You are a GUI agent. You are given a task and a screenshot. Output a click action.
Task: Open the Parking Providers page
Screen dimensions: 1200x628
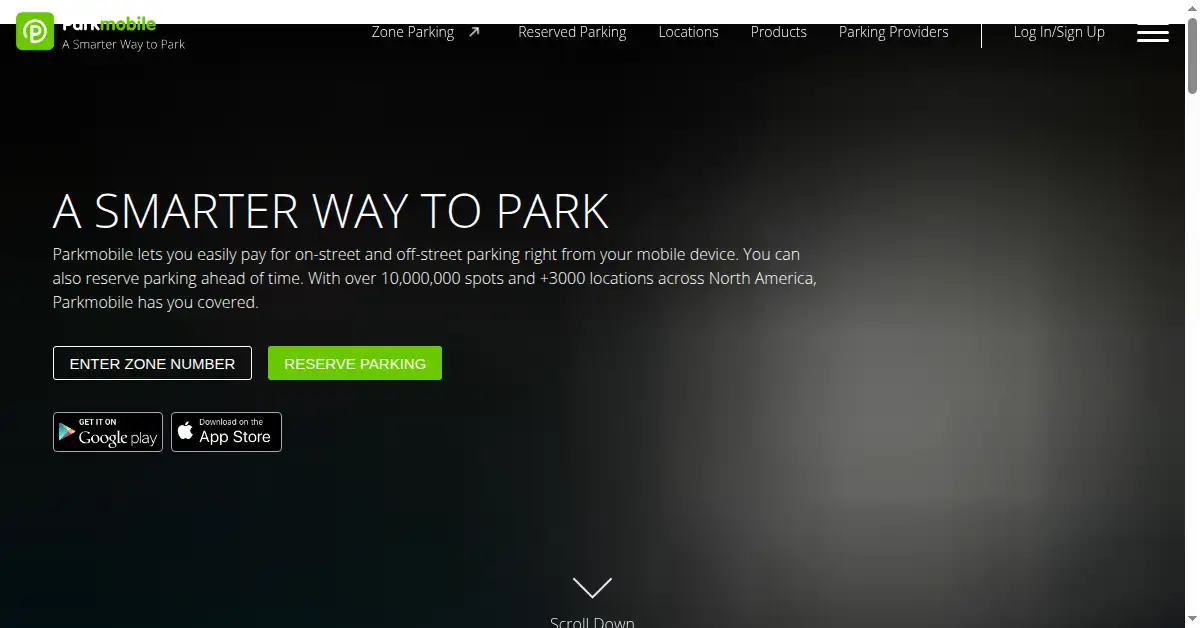tap(893, 32)
